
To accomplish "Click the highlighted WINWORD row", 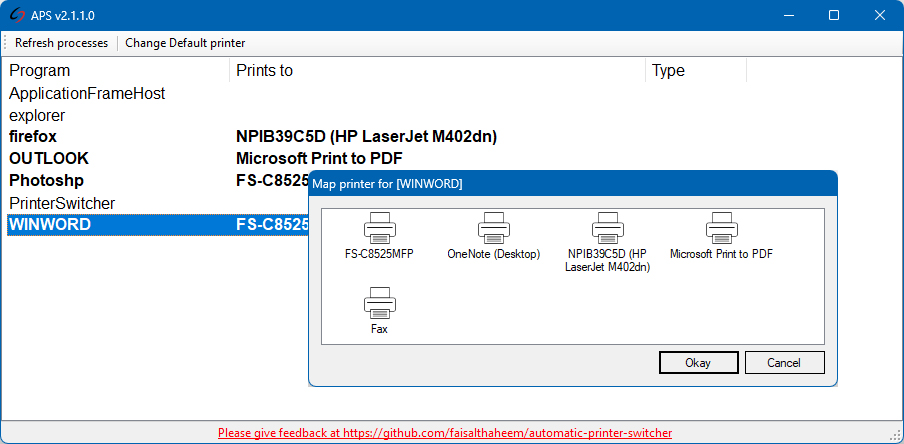I will pyautogui.click(x=158, y=225).
